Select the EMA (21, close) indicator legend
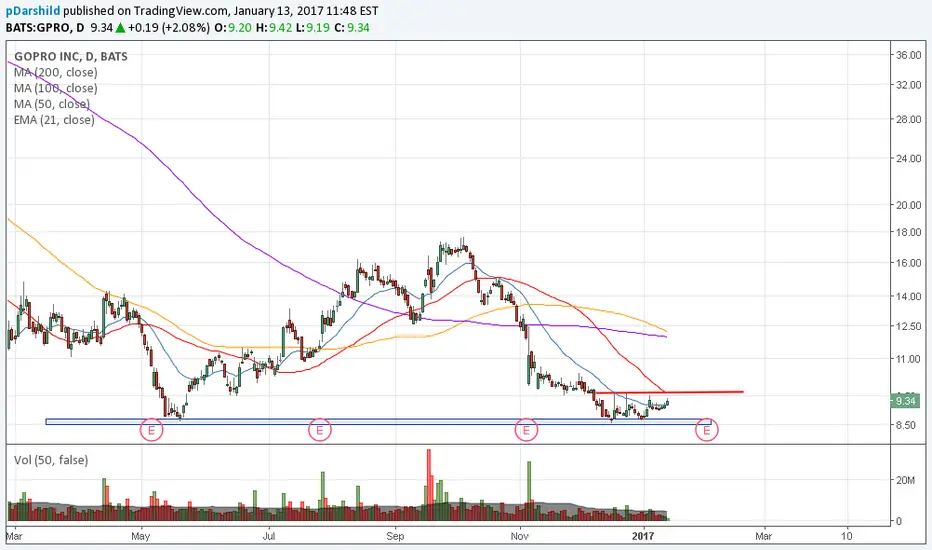The height and width of the screenshot is (550, 932). pyautogui.click(x=54, y=120)
